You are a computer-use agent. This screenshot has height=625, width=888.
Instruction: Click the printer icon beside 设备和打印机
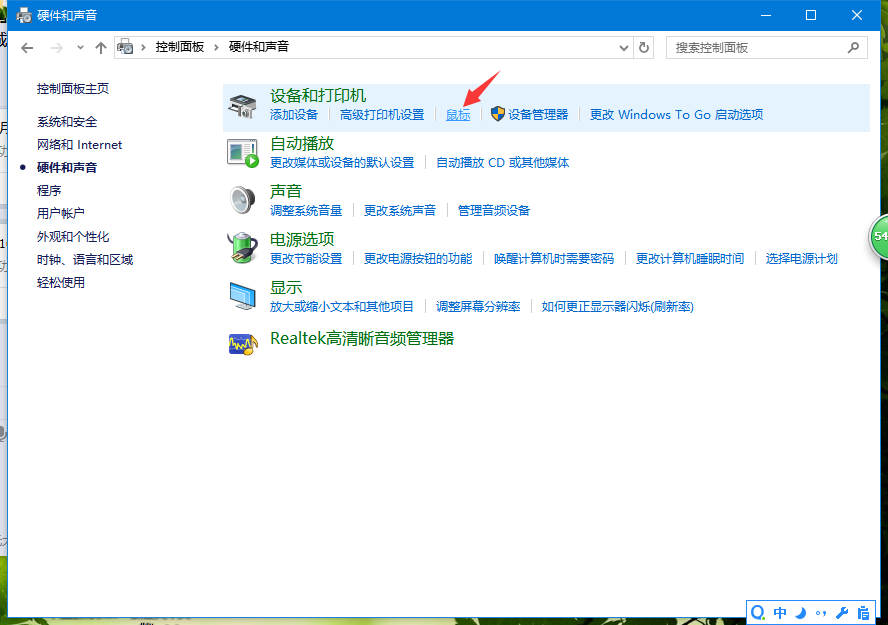coord(242,103)
